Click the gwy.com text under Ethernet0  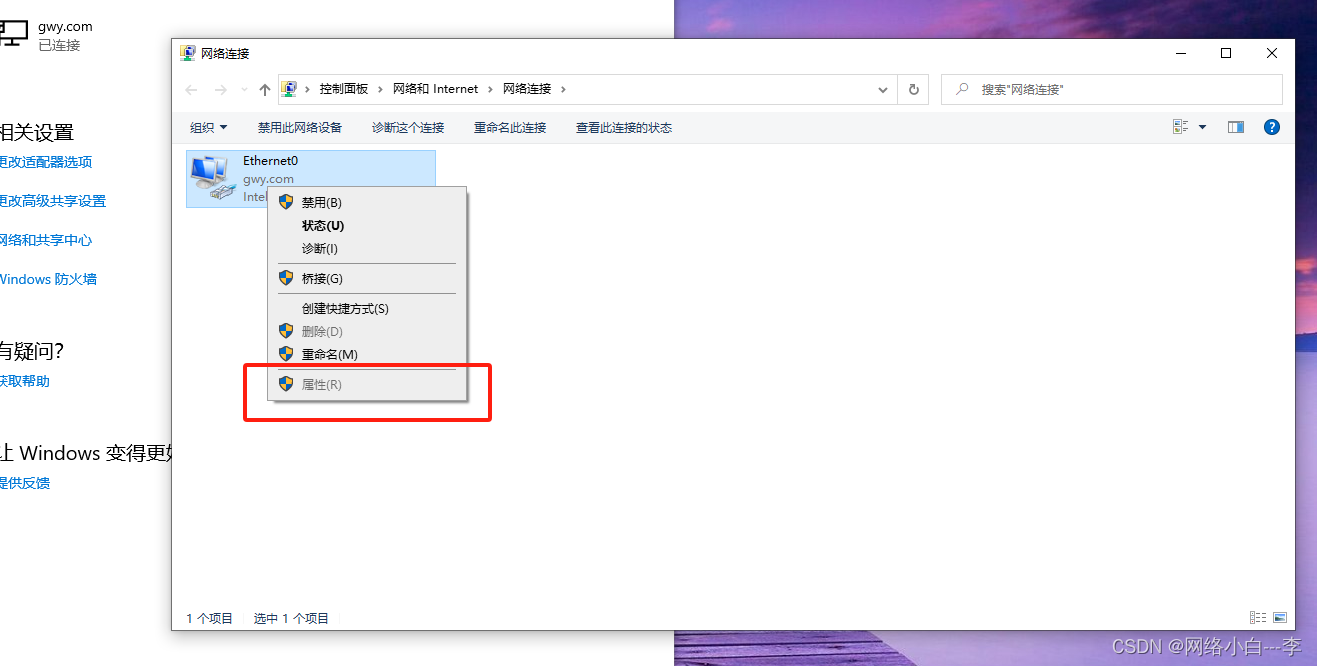coord(268,179)
